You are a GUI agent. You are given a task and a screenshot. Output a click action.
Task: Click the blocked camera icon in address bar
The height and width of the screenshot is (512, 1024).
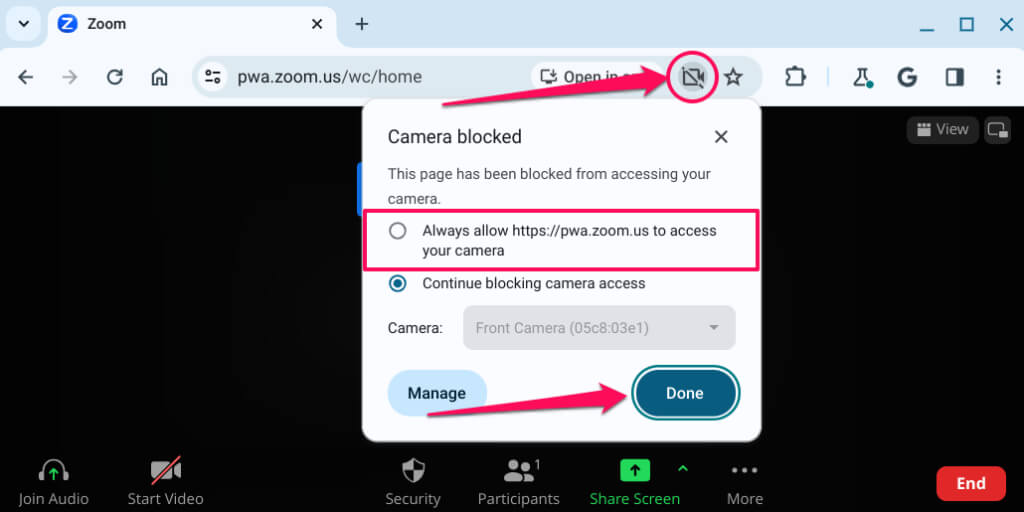pyautogui.click(x=692, y=77)
